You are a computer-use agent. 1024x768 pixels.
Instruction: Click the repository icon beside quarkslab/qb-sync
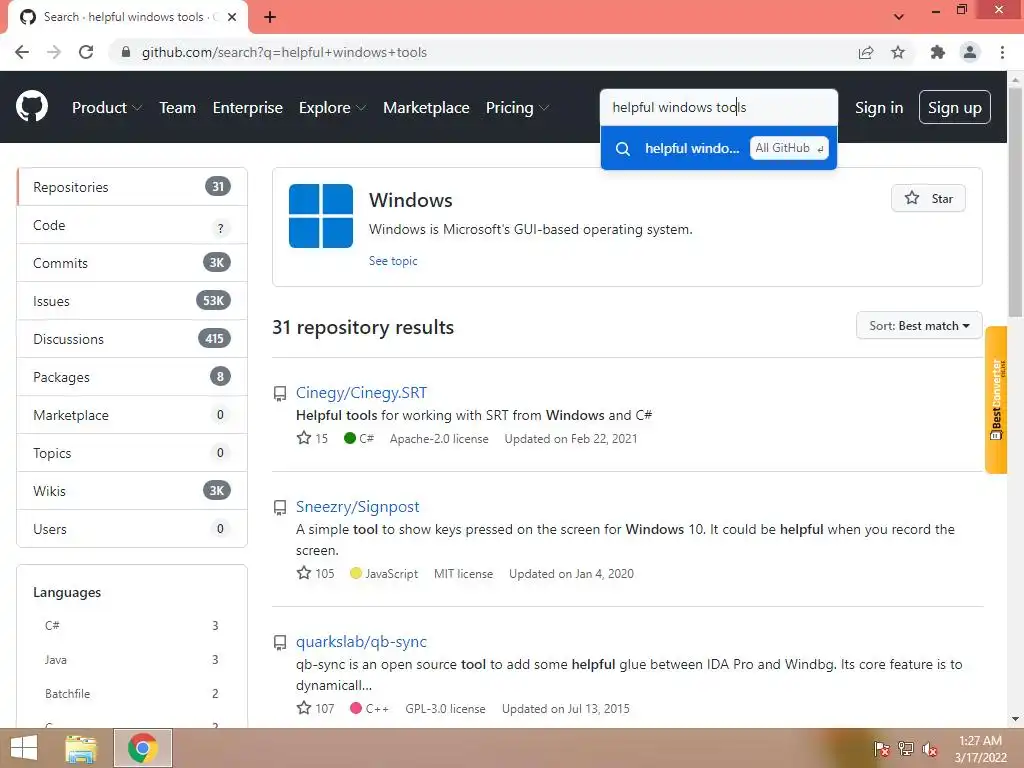point(280,643)
